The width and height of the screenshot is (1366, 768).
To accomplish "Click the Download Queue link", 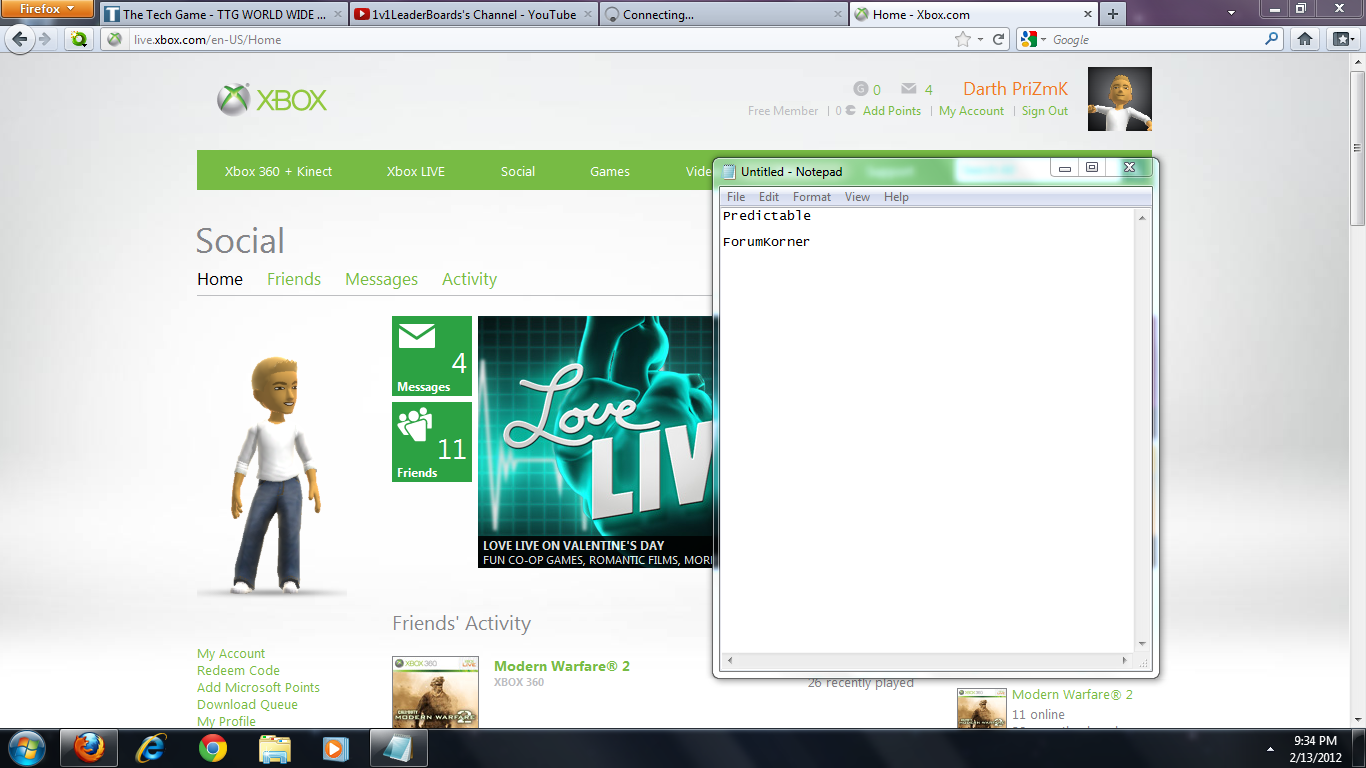I will coord(247,704).
